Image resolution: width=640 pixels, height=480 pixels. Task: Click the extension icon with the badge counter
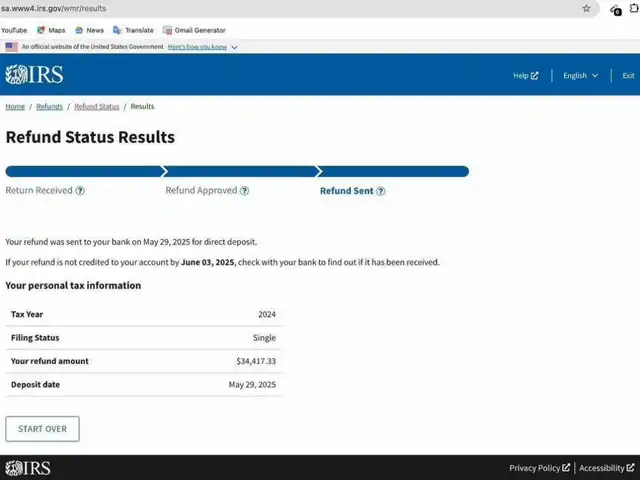tap(616, 9)
